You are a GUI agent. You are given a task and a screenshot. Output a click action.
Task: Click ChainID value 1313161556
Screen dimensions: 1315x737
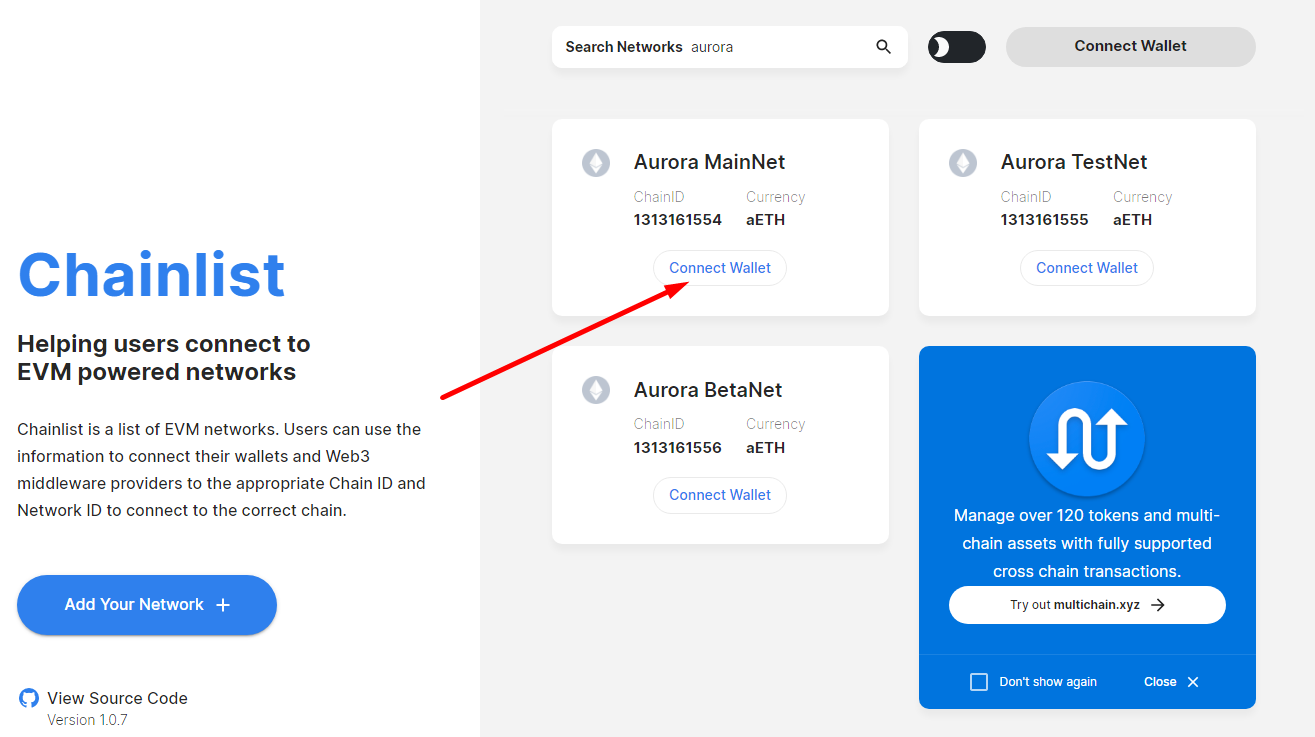pyautogui.click(x=677, y=448)
